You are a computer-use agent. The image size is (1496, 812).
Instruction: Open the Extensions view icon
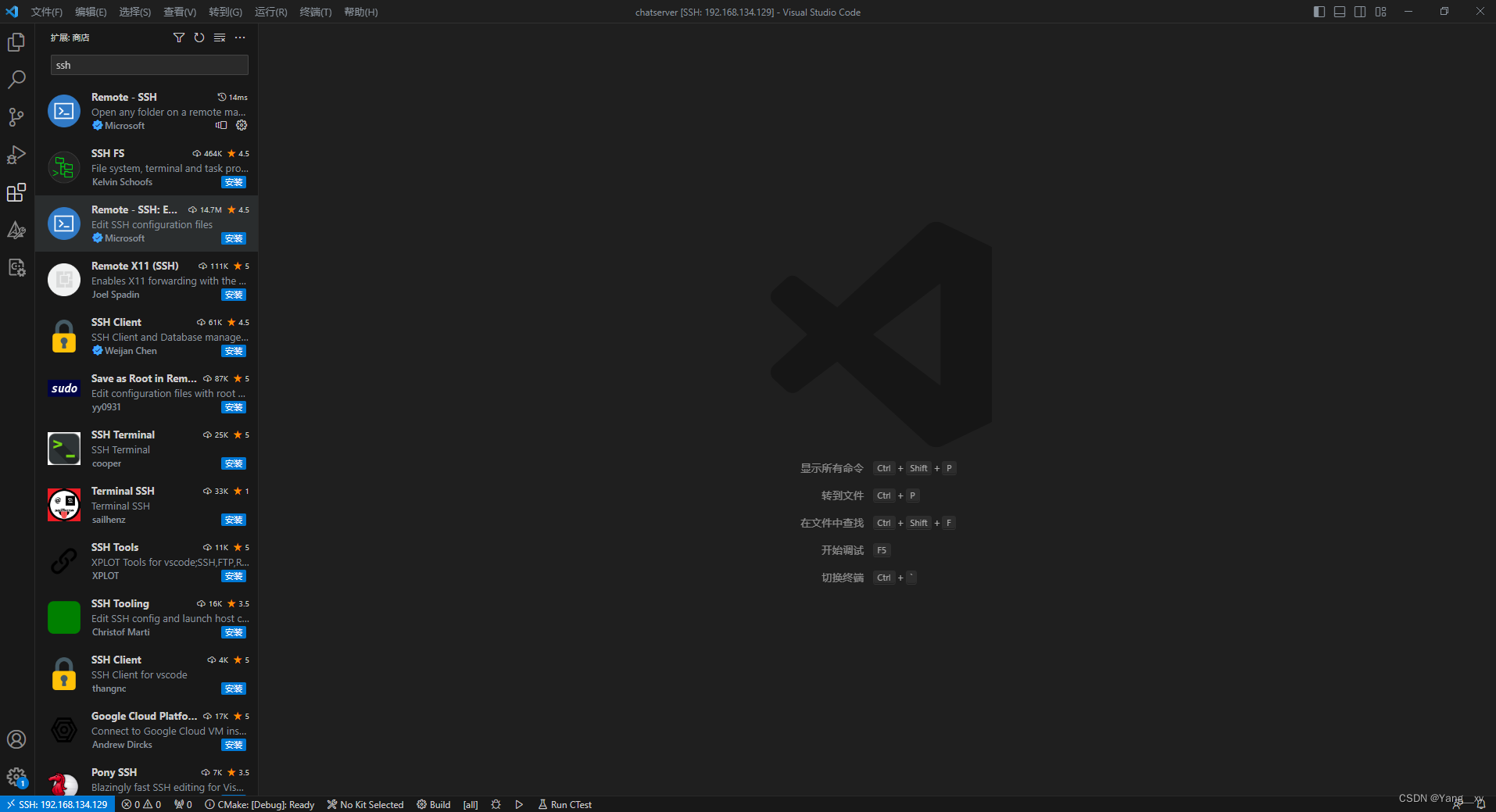point(16,192)
